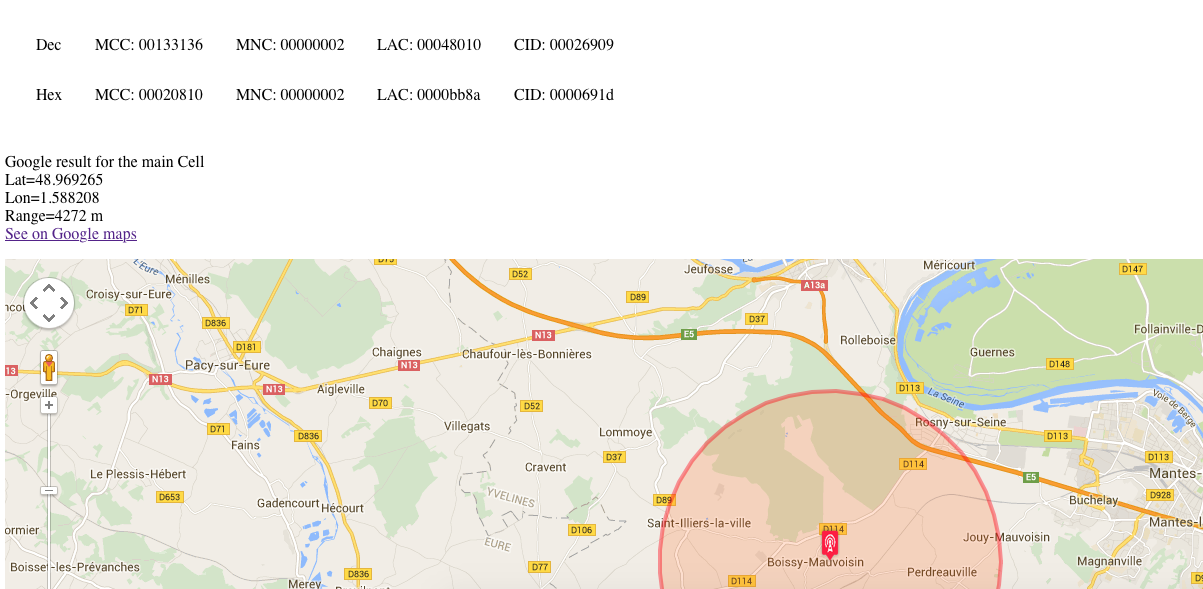Click the CID: 0000691d text
1203x589 pixels.
(x=564, y=95)
